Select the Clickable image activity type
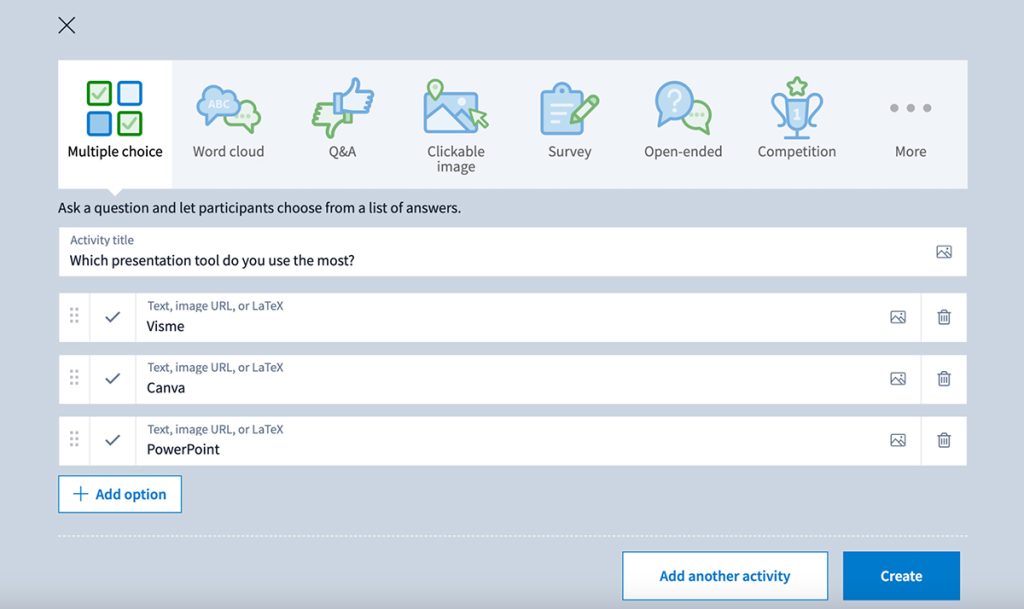Image resolution: width=1024 pixels, height=609 pixels. click(455, 117)
